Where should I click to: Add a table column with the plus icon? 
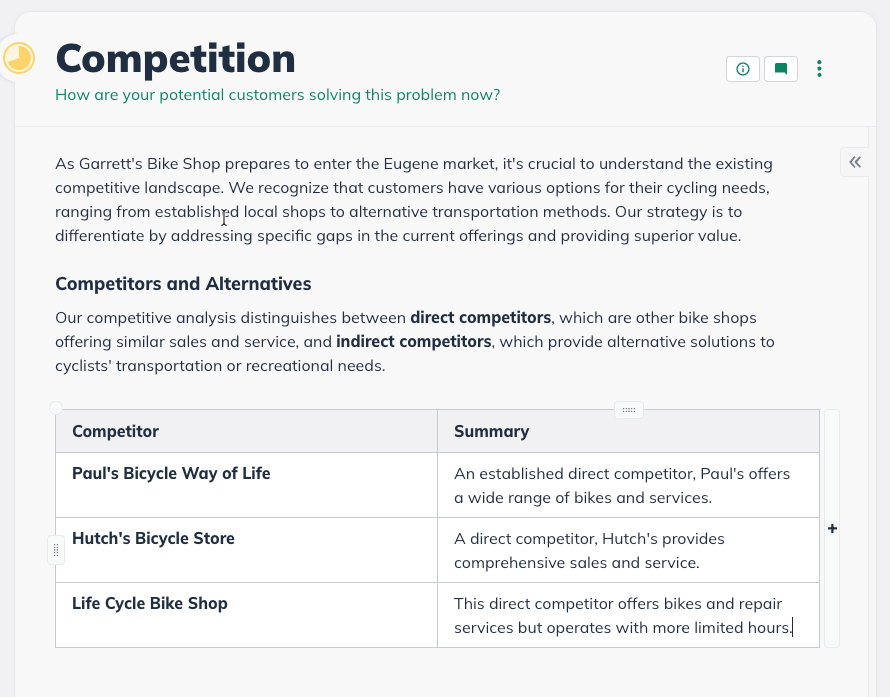coord(831,528)
